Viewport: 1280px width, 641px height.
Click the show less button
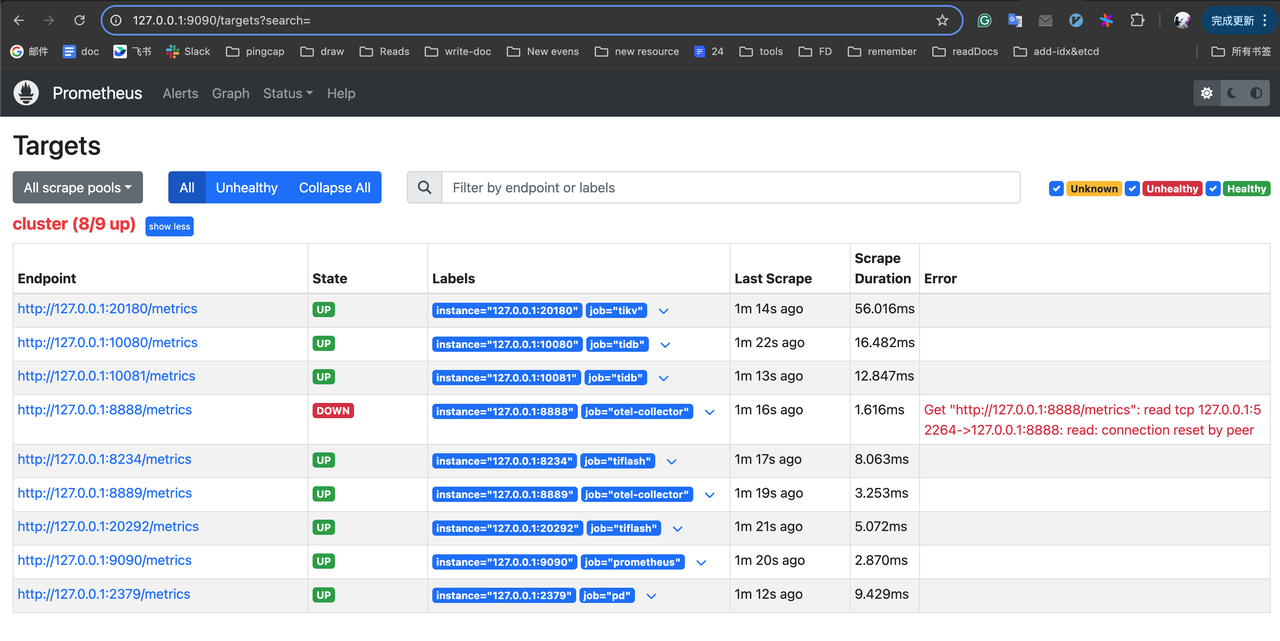169,227
